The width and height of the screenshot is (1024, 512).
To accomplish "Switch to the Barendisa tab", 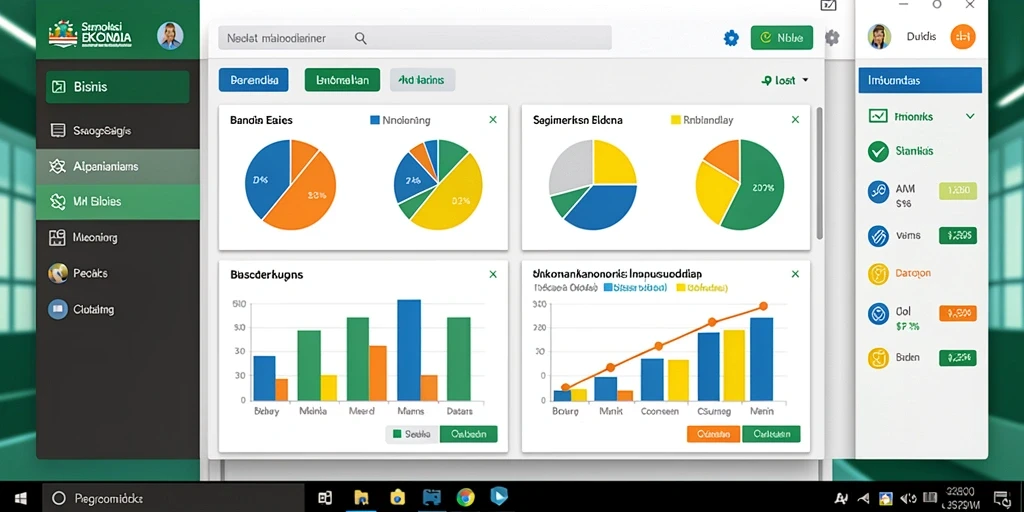I will click(253, 80).
